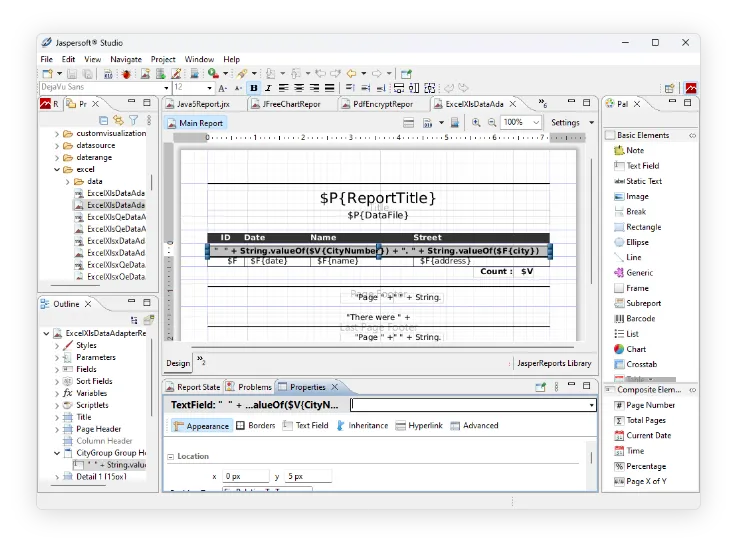Click the Ellipse shape tool

click(x=637, y=242)
